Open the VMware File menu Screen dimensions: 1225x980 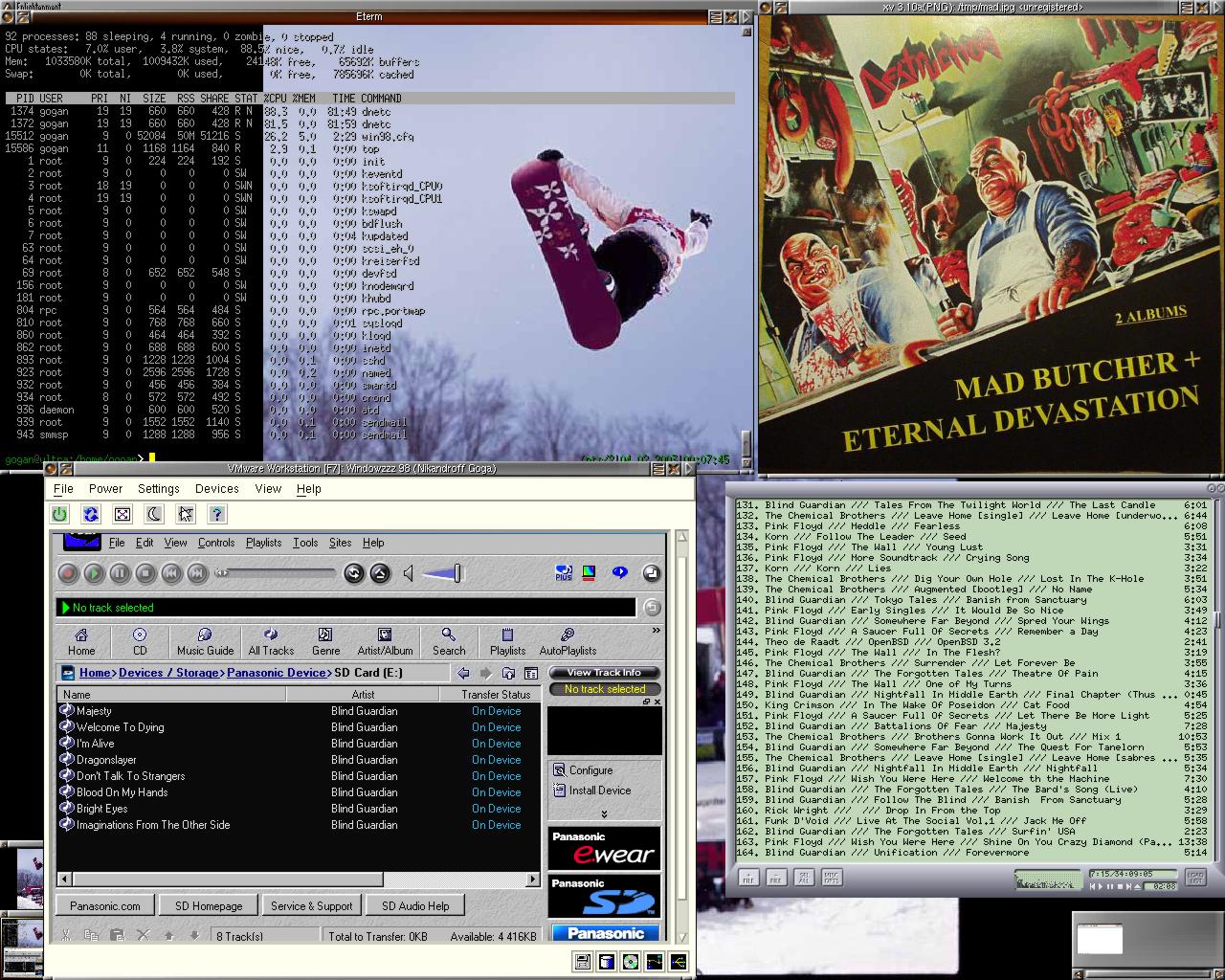[x=63, y=488]
